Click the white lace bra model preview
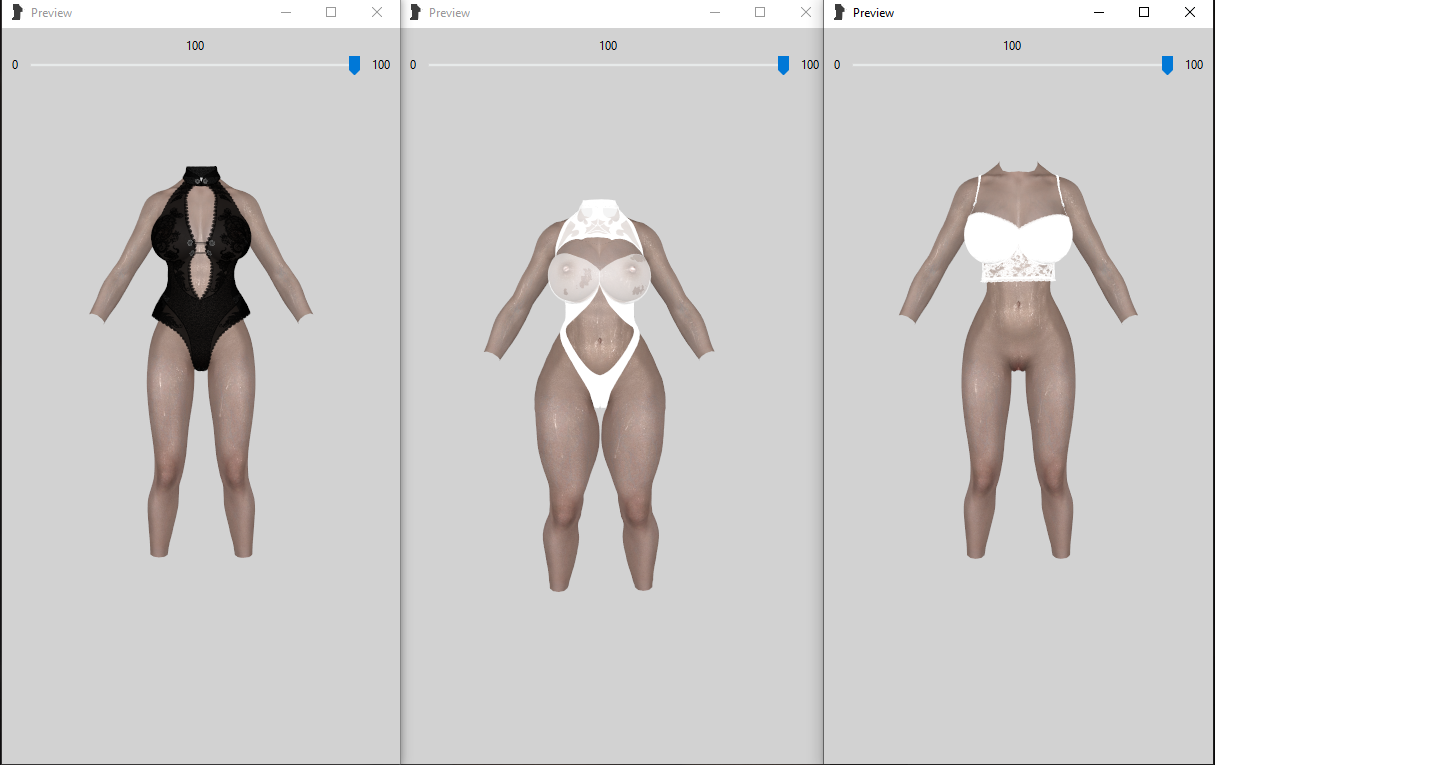This screenshot has height=765, width=1454. point(1018,361)
